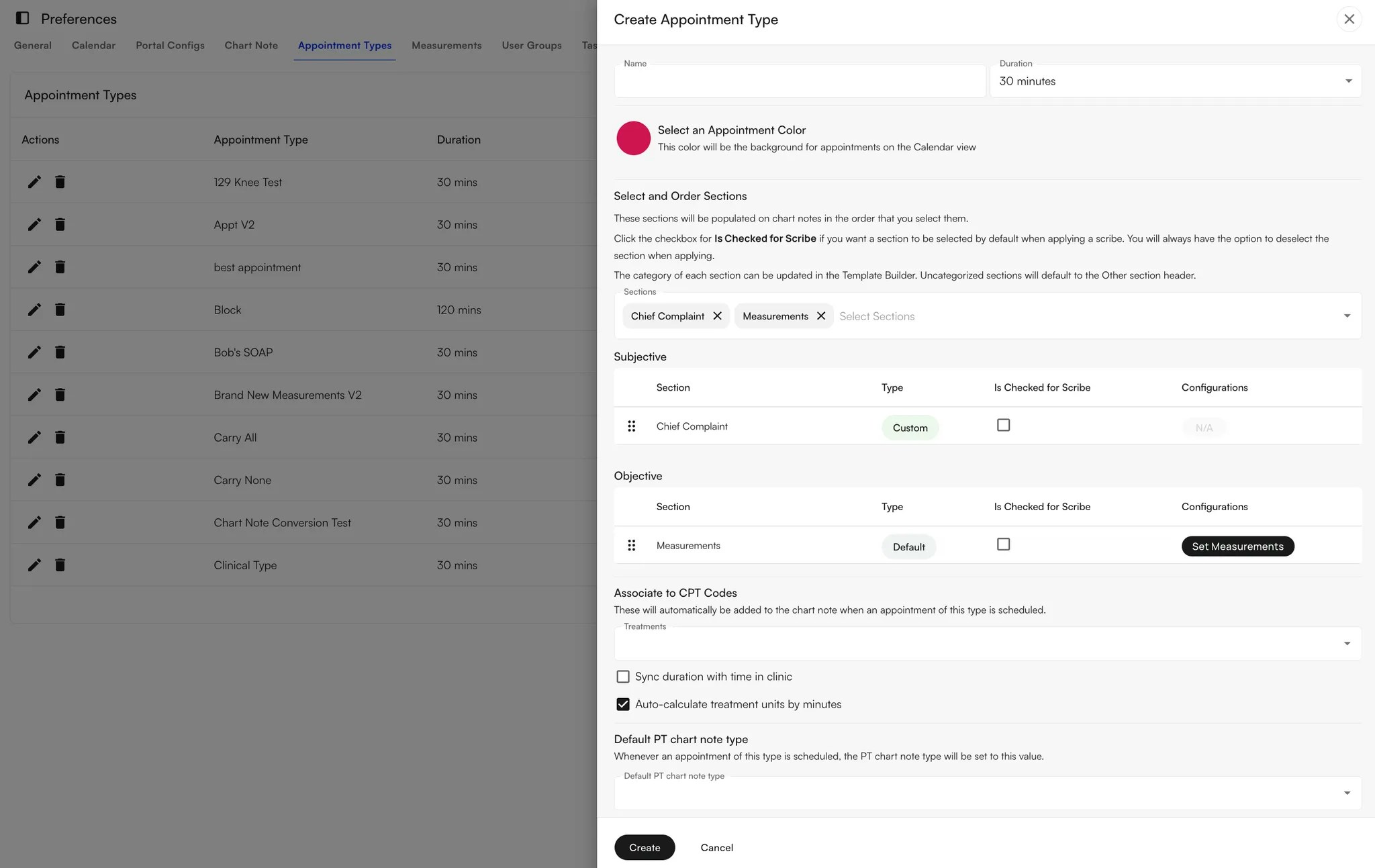Delete the Block appointment type
This screenshot has width=1375, height=868.
coord(60,309)
